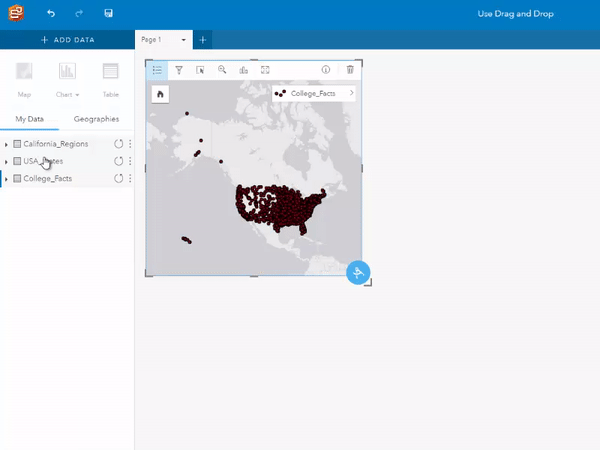Expand the College_Facts dataset
Screen dimensions: 600x450
tap(6, 179)
